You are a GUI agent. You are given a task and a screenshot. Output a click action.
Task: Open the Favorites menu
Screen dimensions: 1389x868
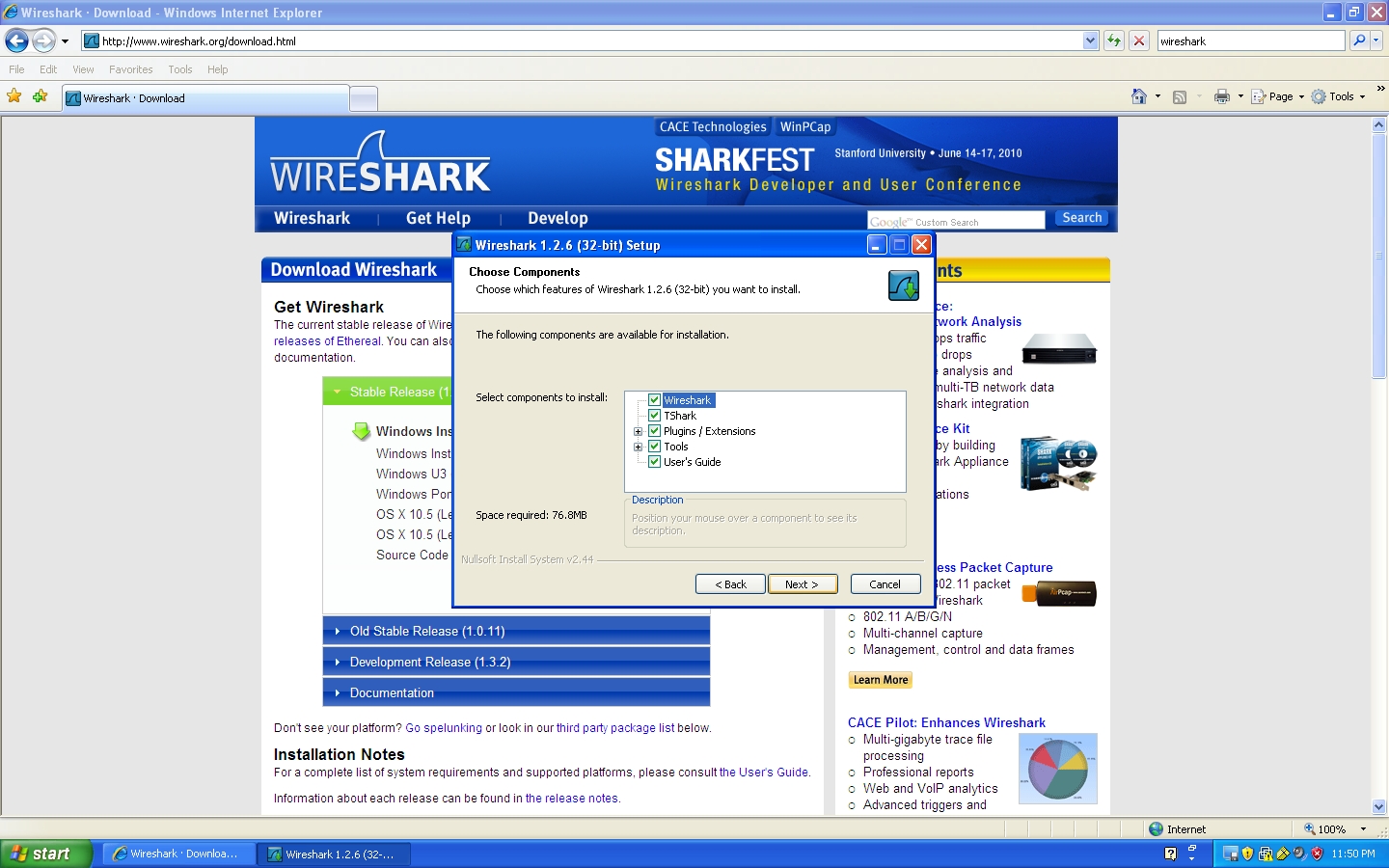130,69
